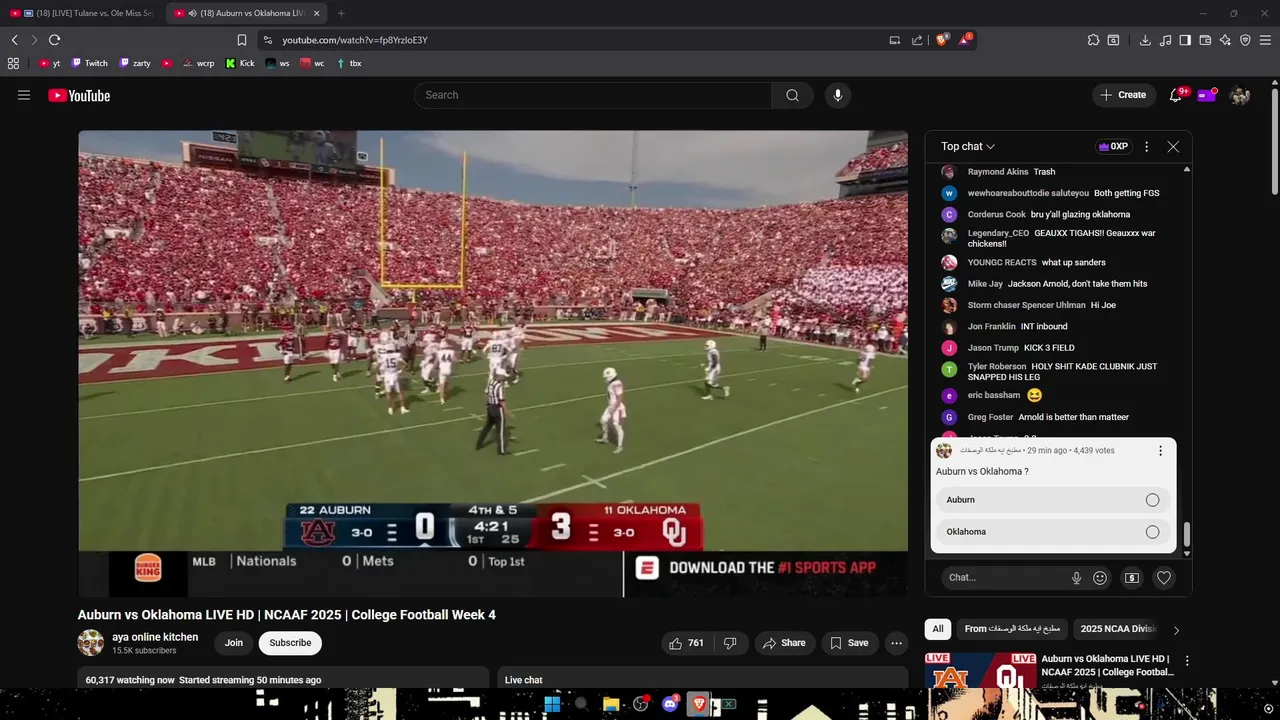Screen dimensions: 1280x720
Task: Open poll options three-dot menu
Action: tap(1160, 451)
